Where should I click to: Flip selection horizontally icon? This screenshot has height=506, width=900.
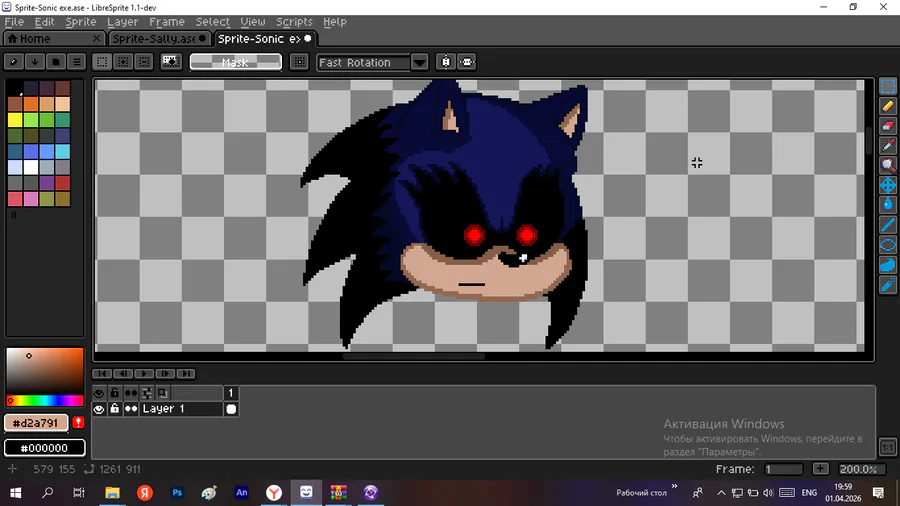pyautogui.click(x=467, y=61)
